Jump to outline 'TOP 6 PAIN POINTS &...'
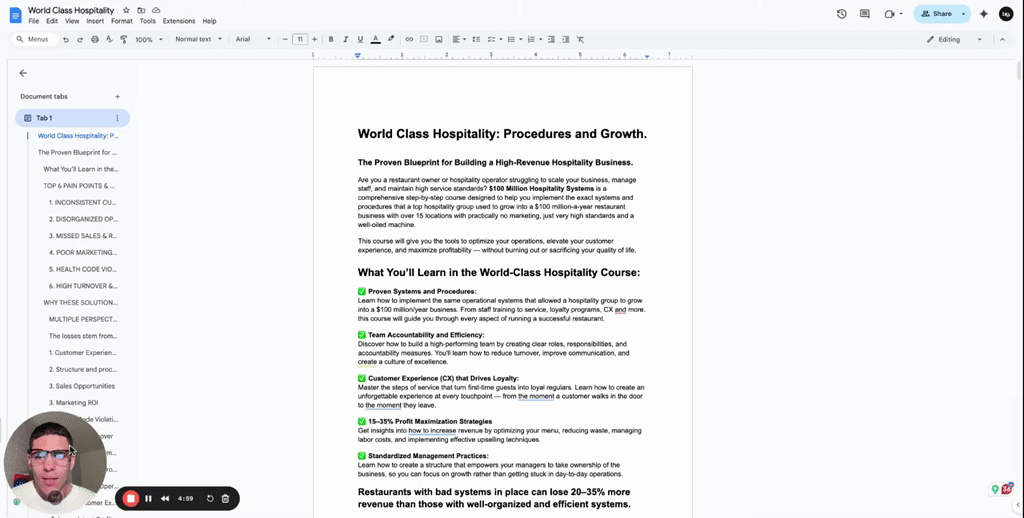This screenshot has height=518, width=1024. pyautogui.click(x=79, y=186)
